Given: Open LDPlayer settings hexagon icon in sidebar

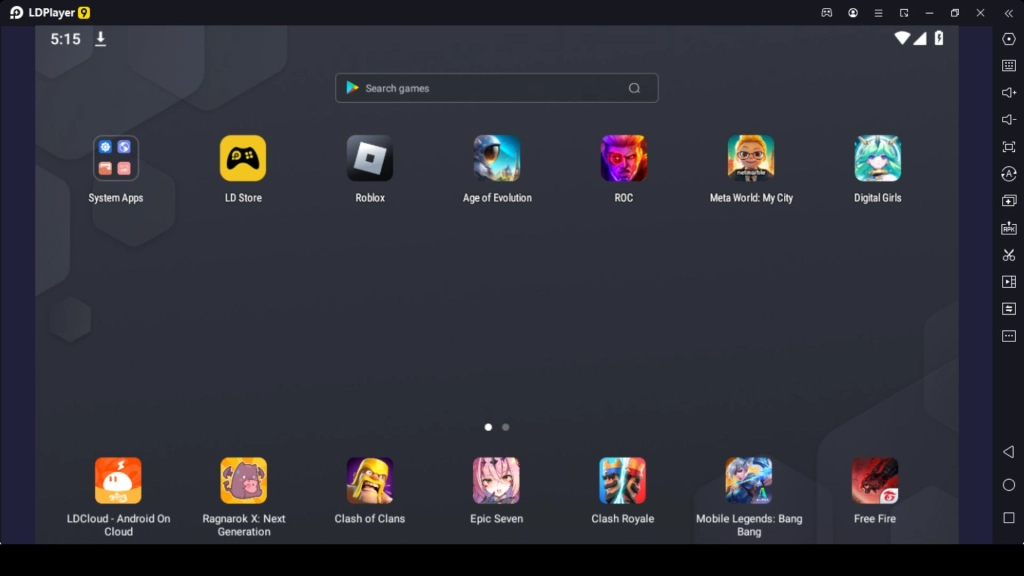Looking at the screenshot, I should tap(1009, 39).
